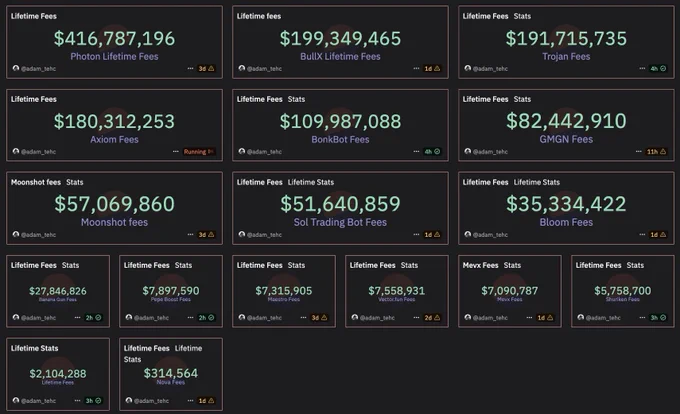The width and height of the screenshot is (680, 414).
Task: Switch to Stats tab on Trojan Fees card
Action: (522, 16)
